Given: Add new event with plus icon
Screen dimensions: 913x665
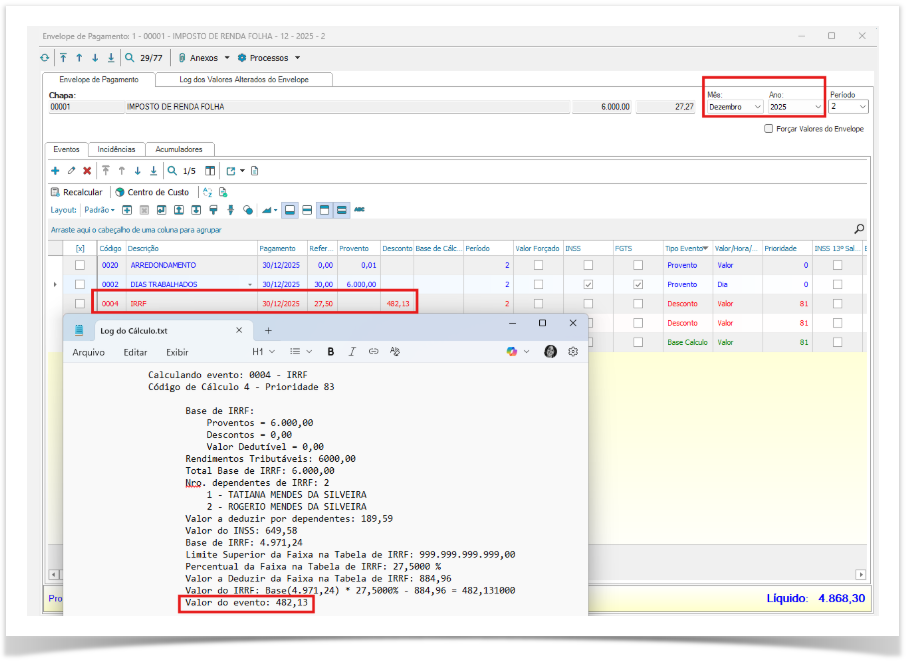Looking at the screenshot, I should pyautogui.click(x=55, y=171).
